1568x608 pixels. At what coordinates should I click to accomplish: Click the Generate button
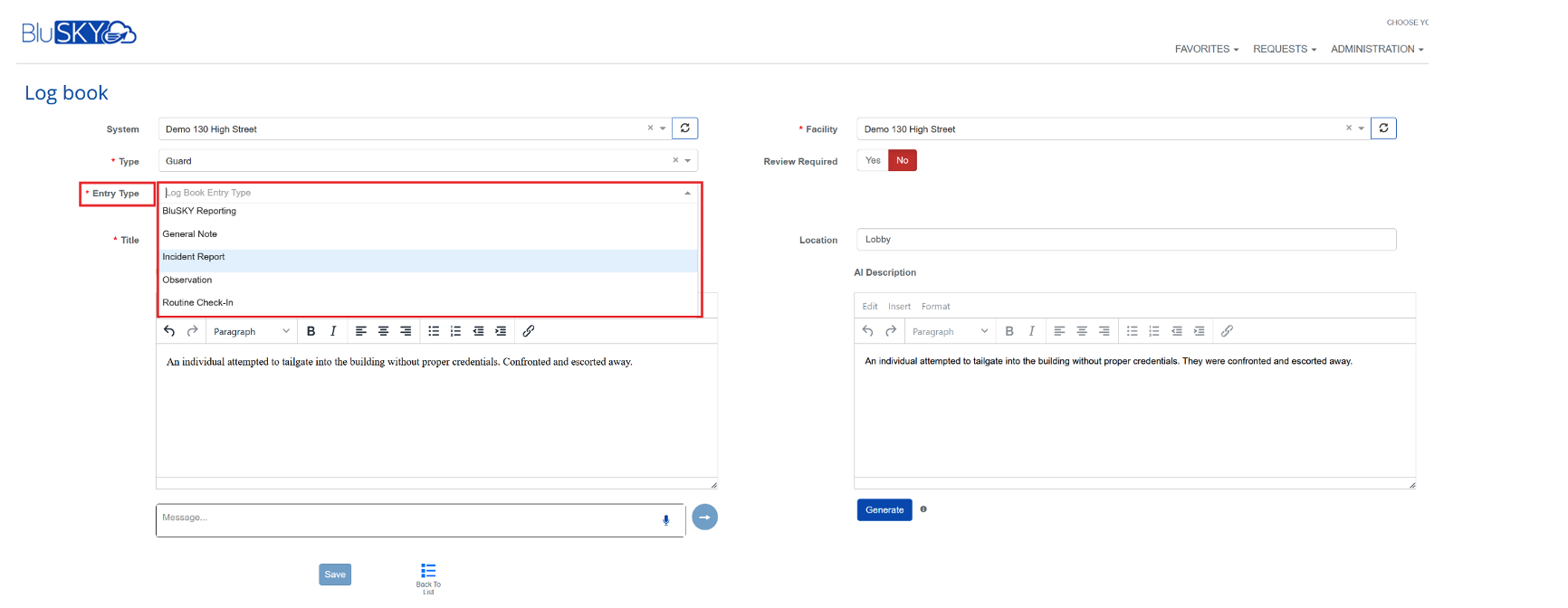click(x=884, y=510)
